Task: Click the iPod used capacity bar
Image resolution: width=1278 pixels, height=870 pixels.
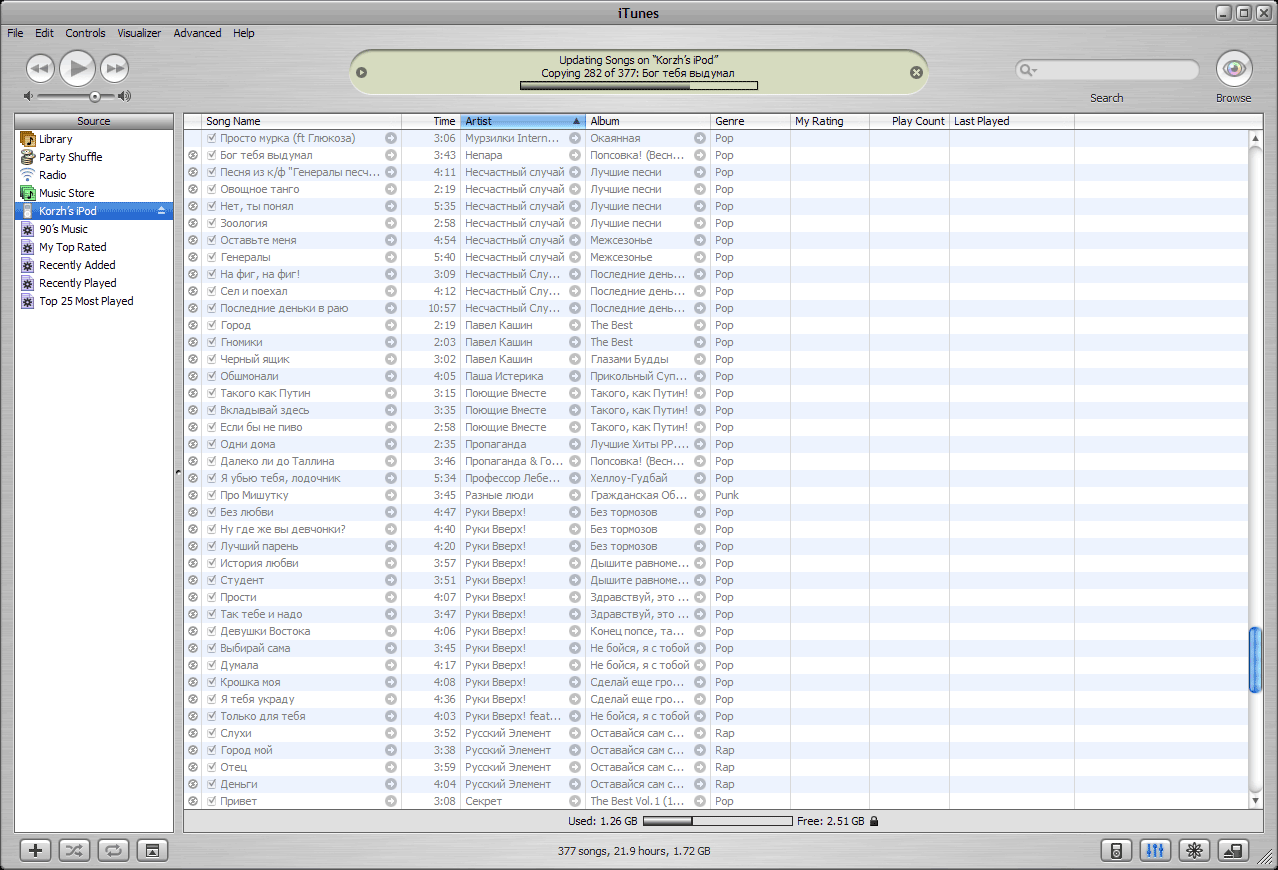Action: click(x=717, y=821)
